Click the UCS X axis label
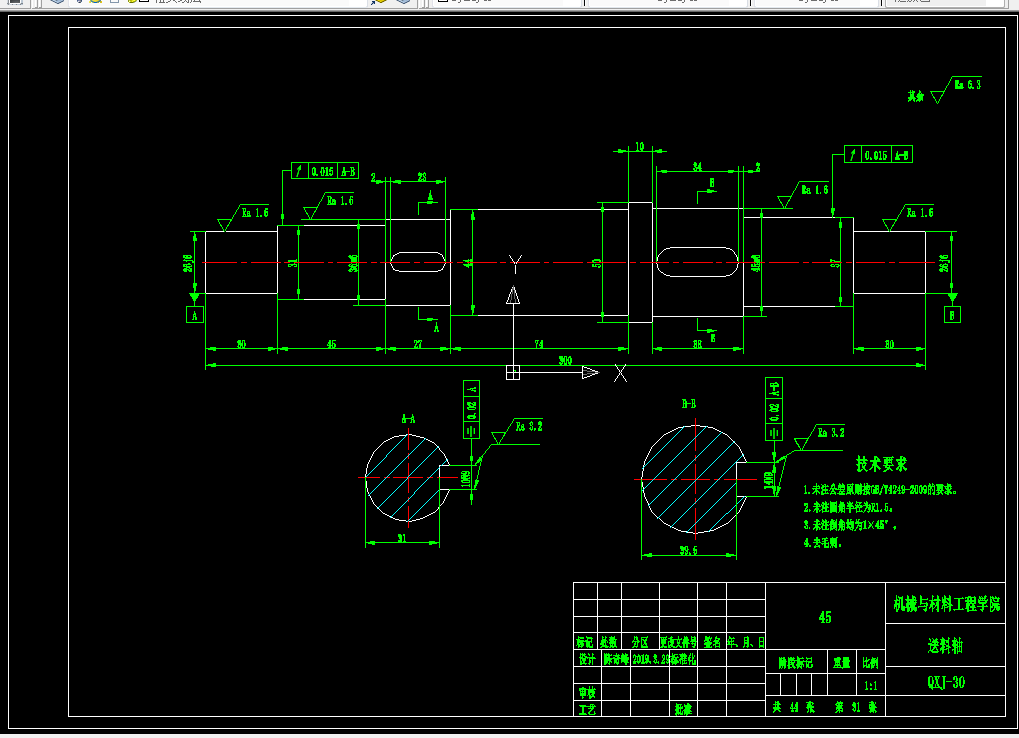Viewport: 1019px width, 738px height. (621, 373)
